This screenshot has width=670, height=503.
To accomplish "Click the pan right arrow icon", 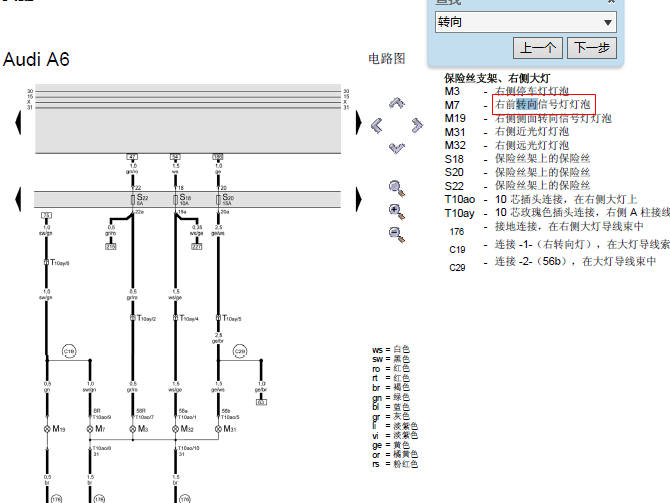I will (417, 125).
